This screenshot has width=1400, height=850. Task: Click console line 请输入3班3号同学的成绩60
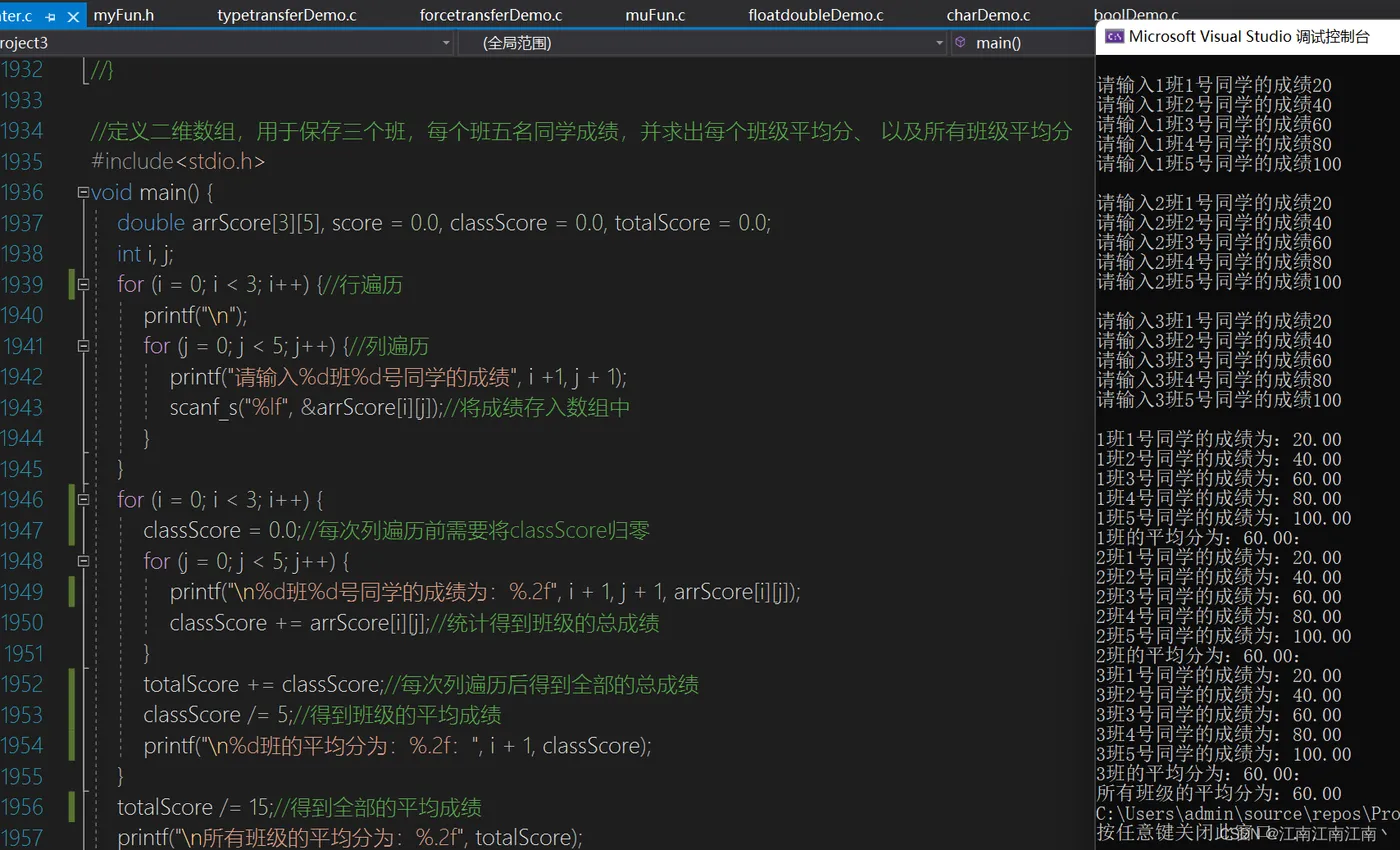1214,361
